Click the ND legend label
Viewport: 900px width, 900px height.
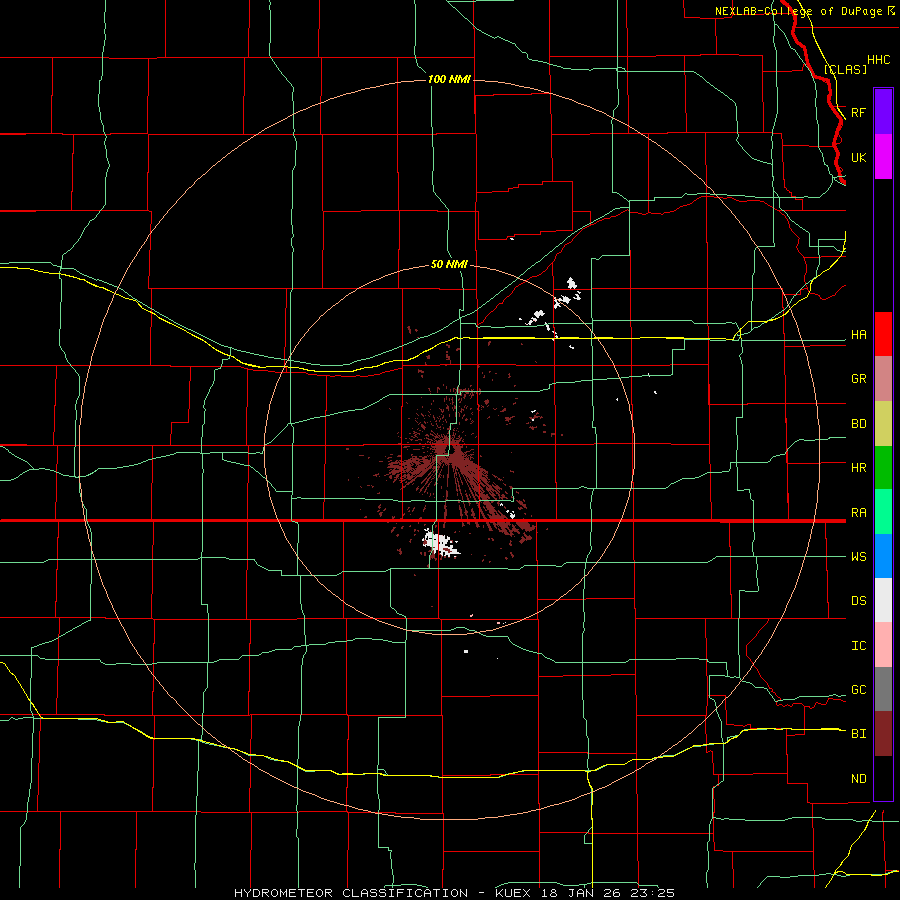click(858, 779)
